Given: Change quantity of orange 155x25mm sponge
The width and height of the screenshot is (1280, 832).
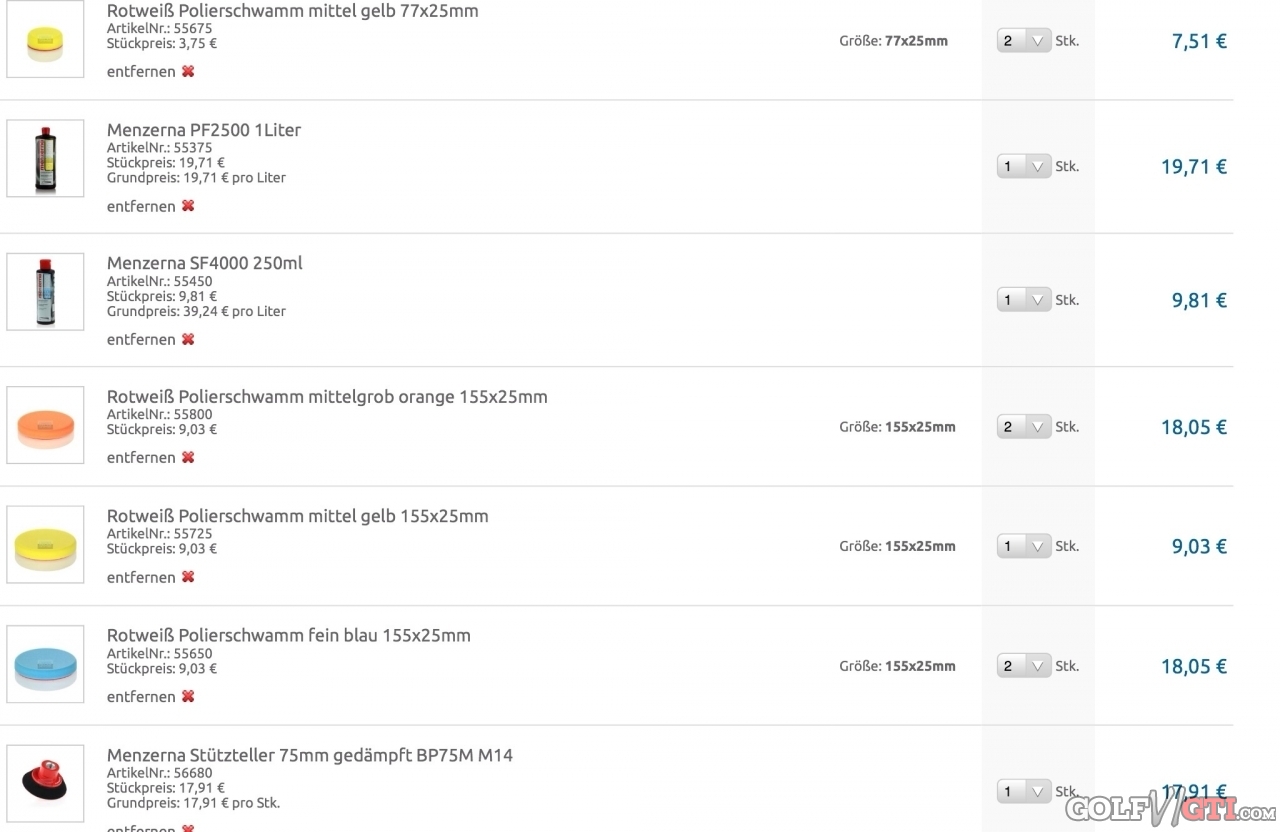Looking at the screenshot, I should point(1024,427).
